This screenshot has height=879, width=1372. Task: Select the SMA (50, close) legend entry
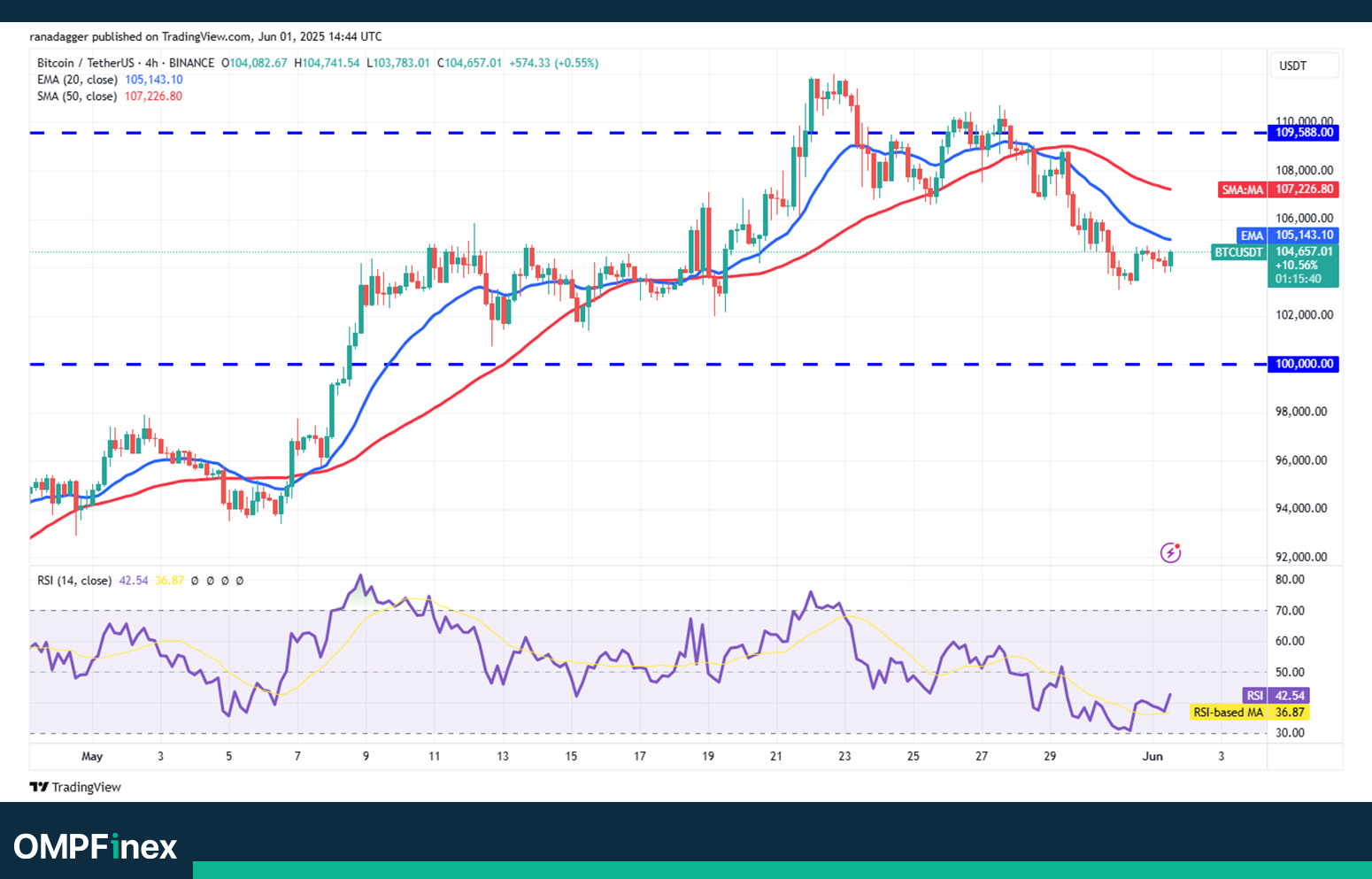(76, 96)
